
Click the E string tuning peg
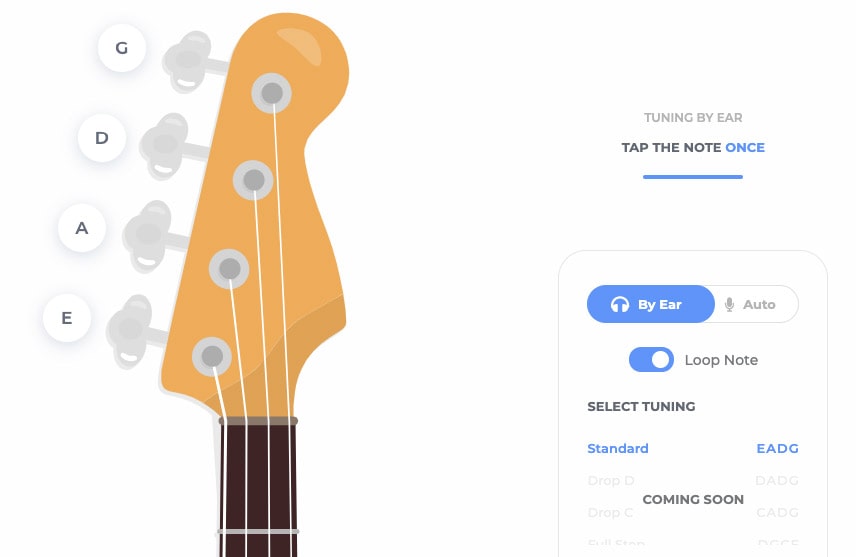[133, 330]
